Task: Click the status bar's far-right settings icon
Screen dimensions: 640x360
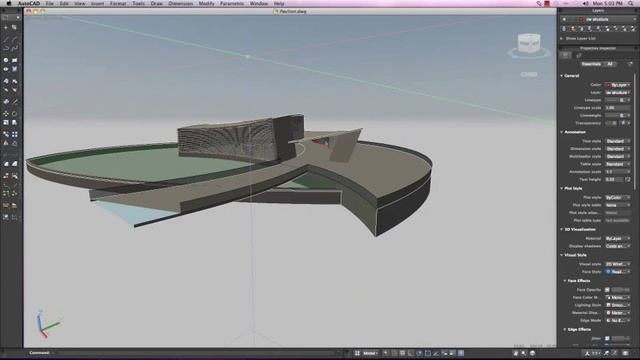Action: tap(625, 353)
